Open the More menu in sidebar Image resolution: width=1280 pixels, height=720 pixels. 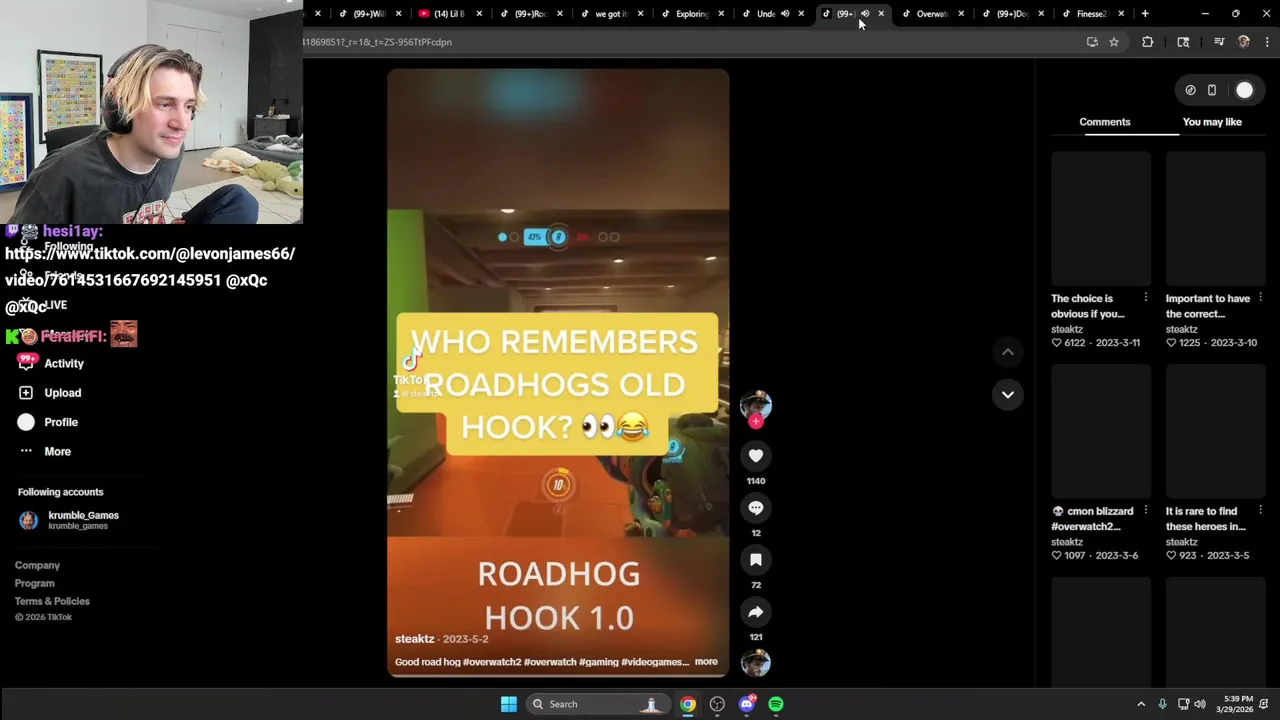(57, 451)
